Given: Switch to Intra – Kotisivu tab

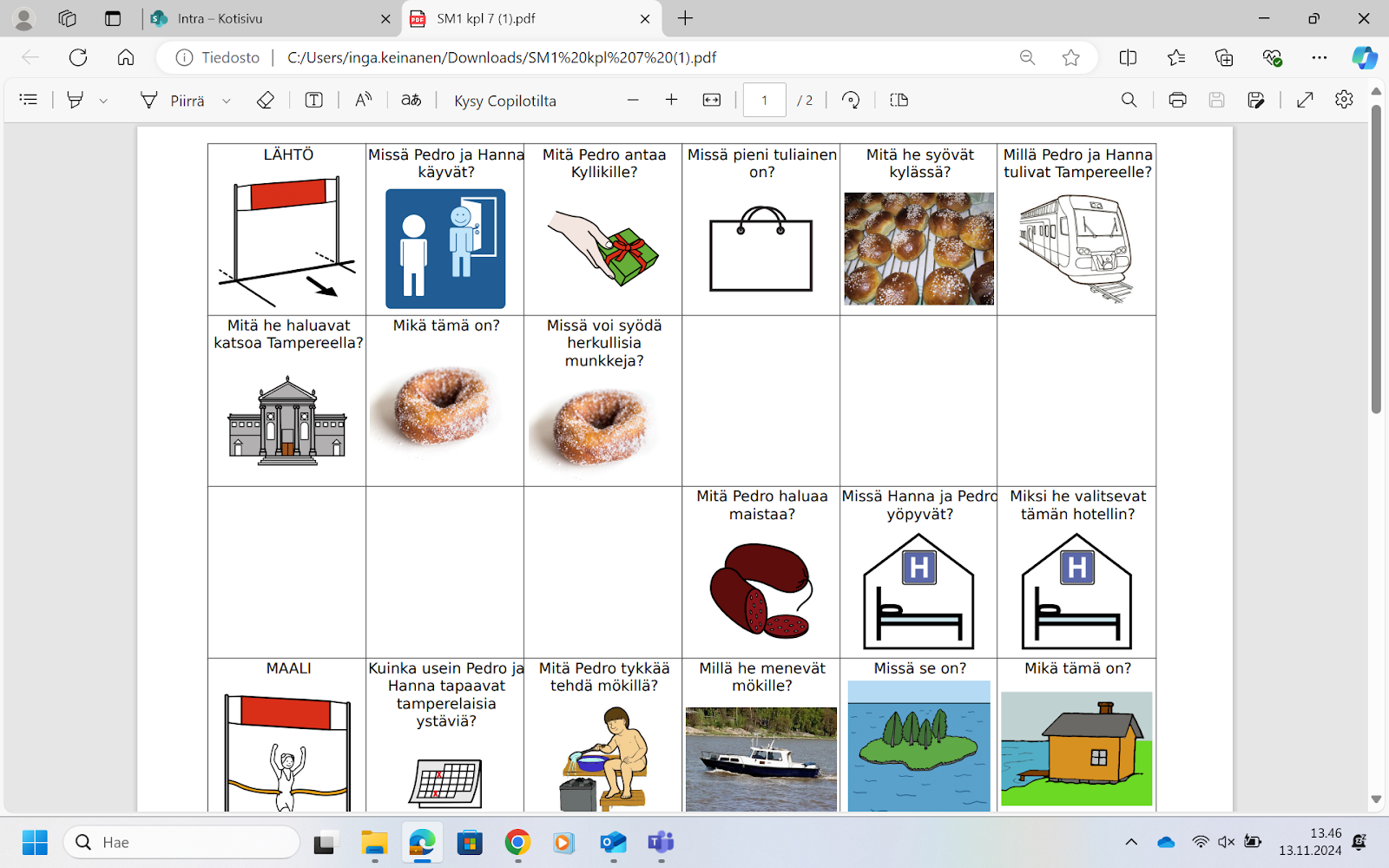Looking at the screenshot, I should (269, 18).
